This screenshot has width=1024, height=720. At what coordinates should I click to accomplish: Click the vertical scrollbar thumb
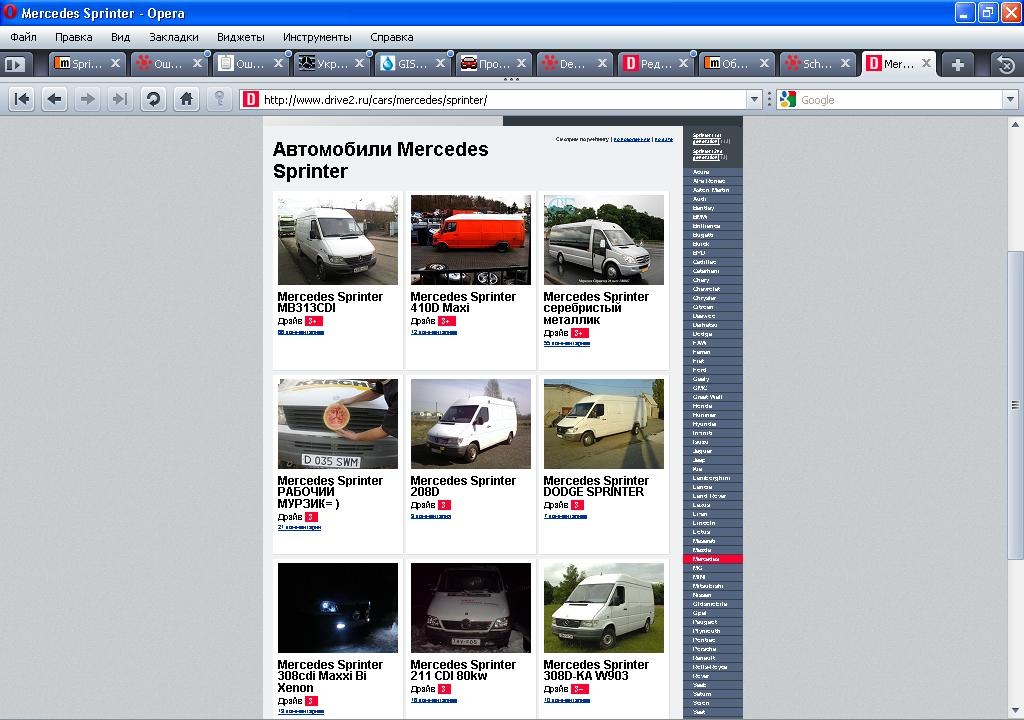(x=1016, y=405)
